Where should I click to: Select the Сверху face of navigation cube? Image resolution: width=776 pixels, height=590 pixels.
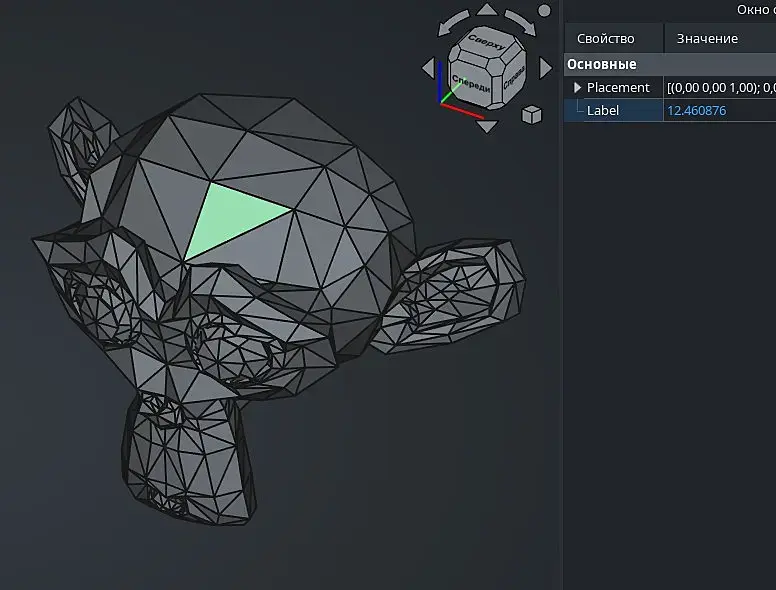(x=488, y=44)
